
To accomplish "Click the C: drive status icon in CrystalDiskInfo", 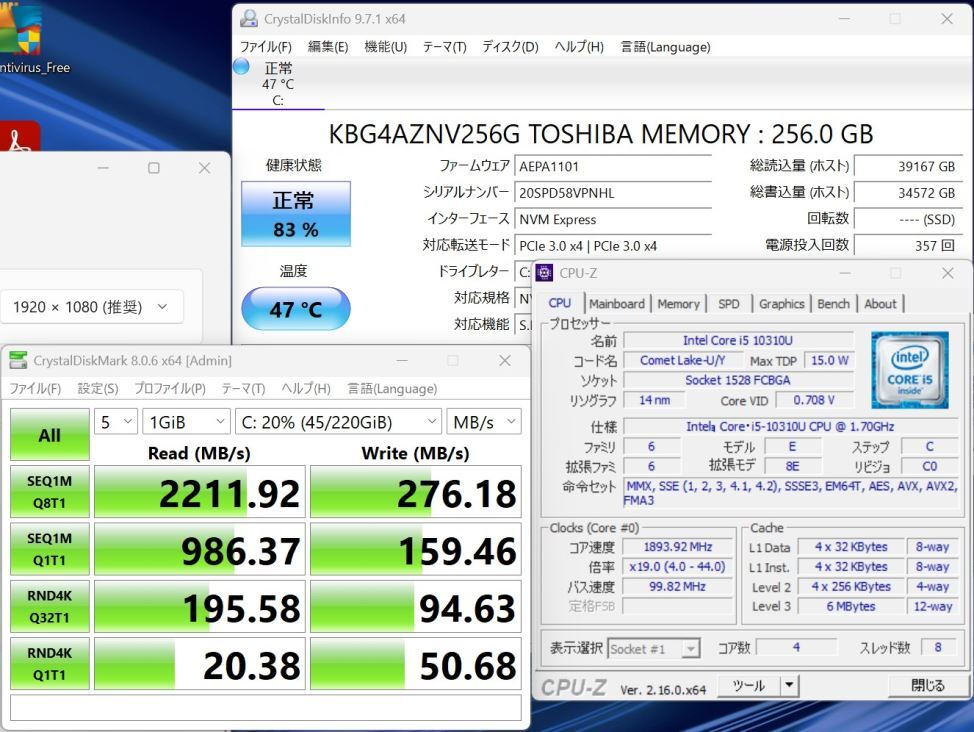I will 240,66.
